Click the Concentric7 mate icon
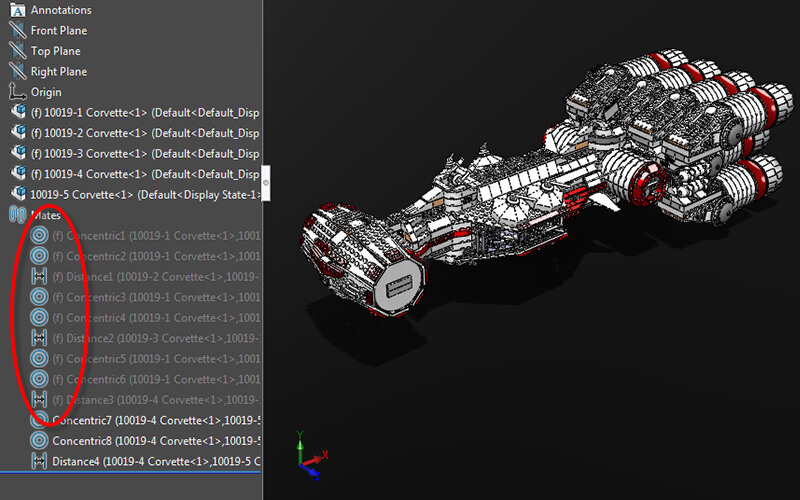 click(39, 420)
